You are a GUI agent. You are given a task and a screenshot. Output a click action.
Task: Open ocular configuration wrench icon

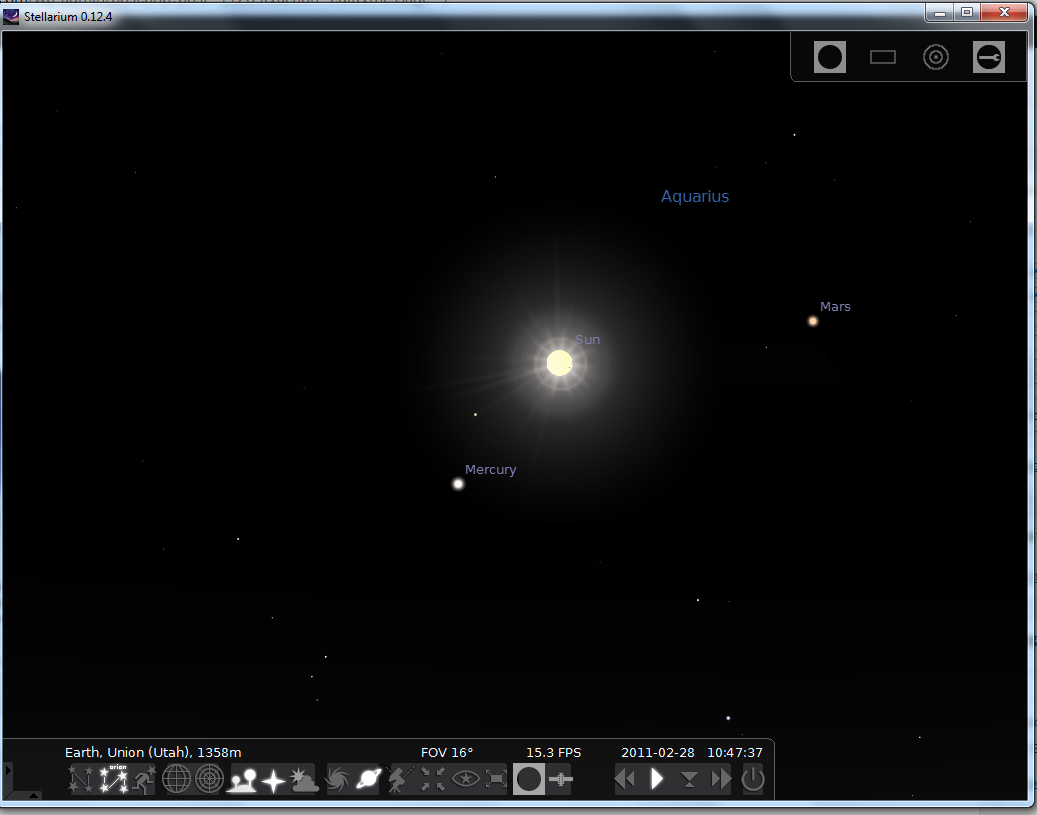pyautogui.click(x=989, y=57)
